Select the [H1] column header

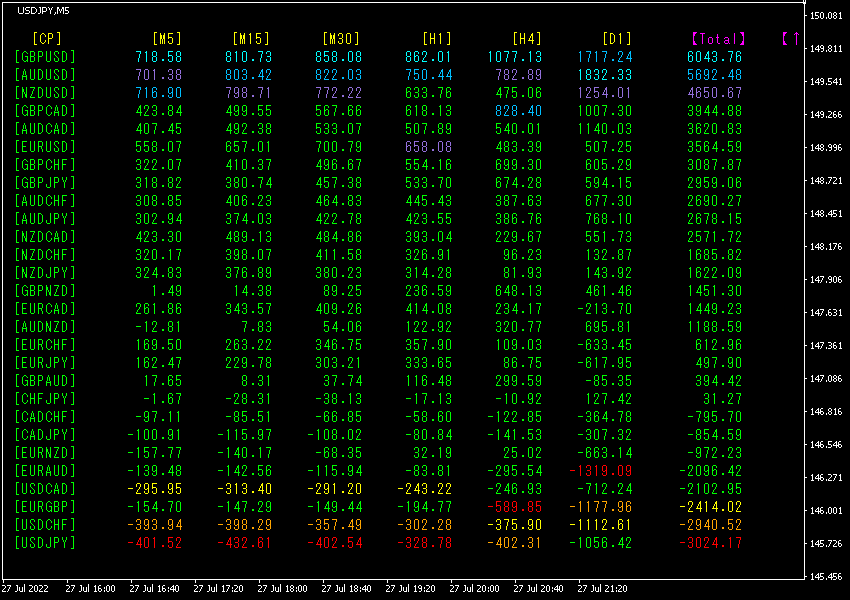click(437, 38)
